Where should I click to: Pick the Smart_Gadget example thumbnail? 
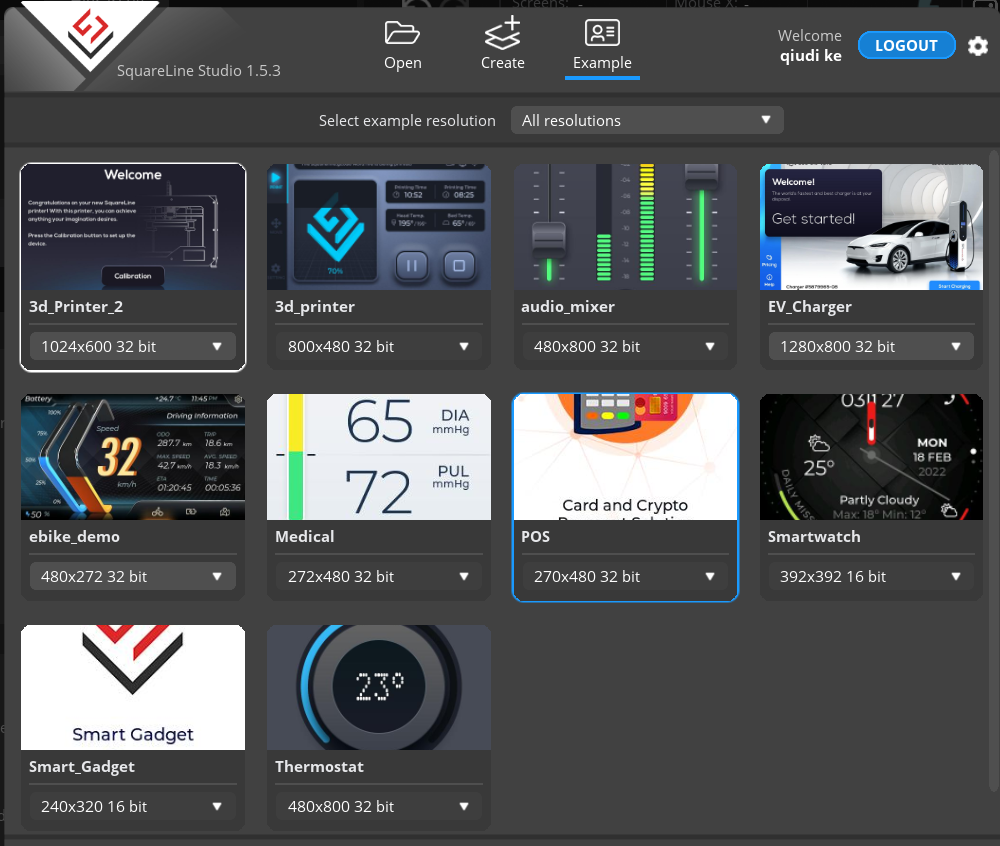132,687
